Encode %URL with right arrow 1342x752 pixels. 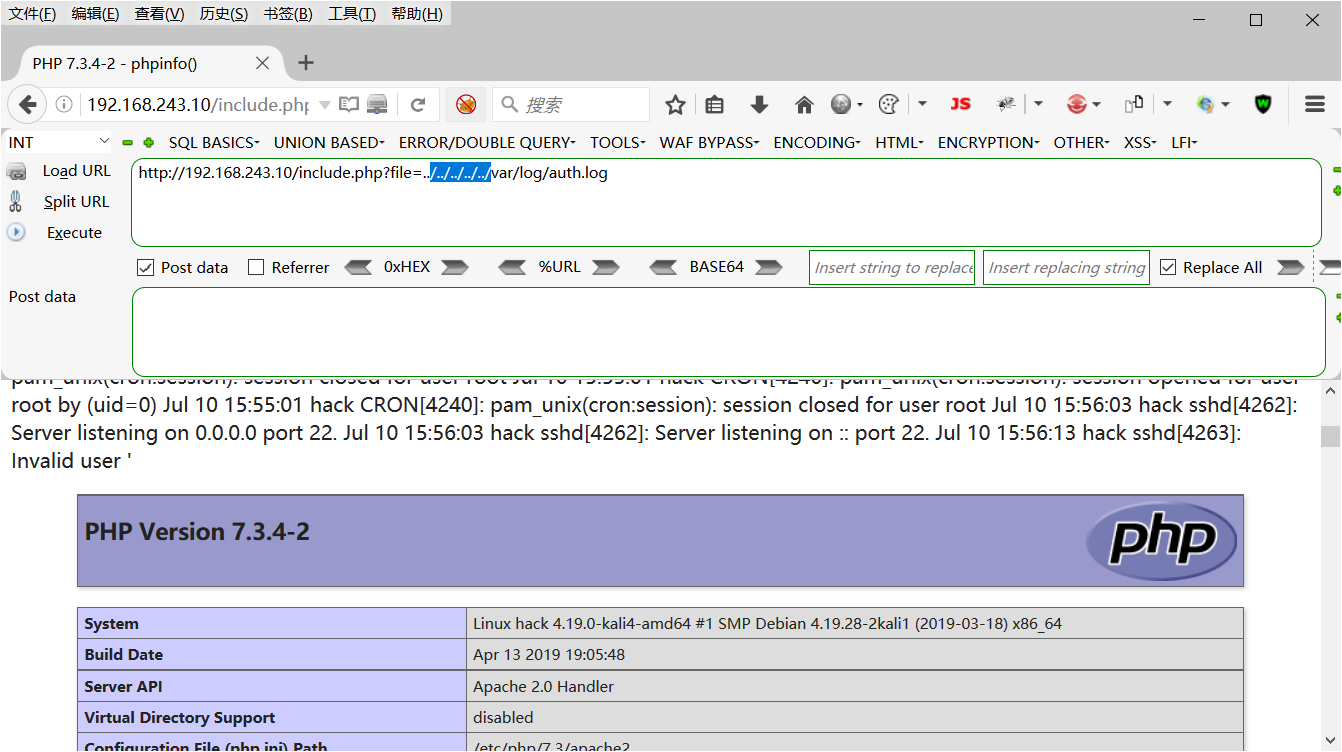[606, 267]
